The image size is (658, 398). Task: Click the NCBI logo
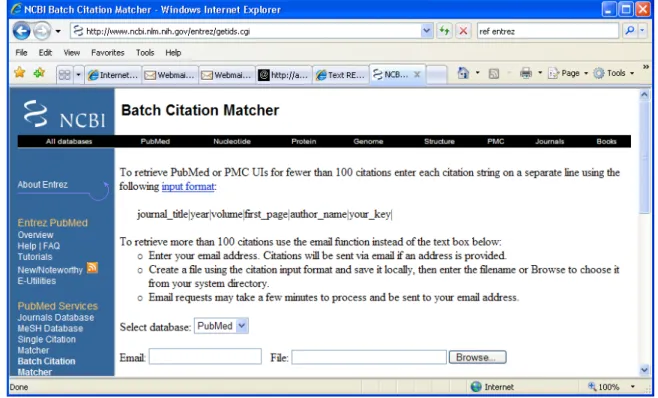(x=64, y=114)
